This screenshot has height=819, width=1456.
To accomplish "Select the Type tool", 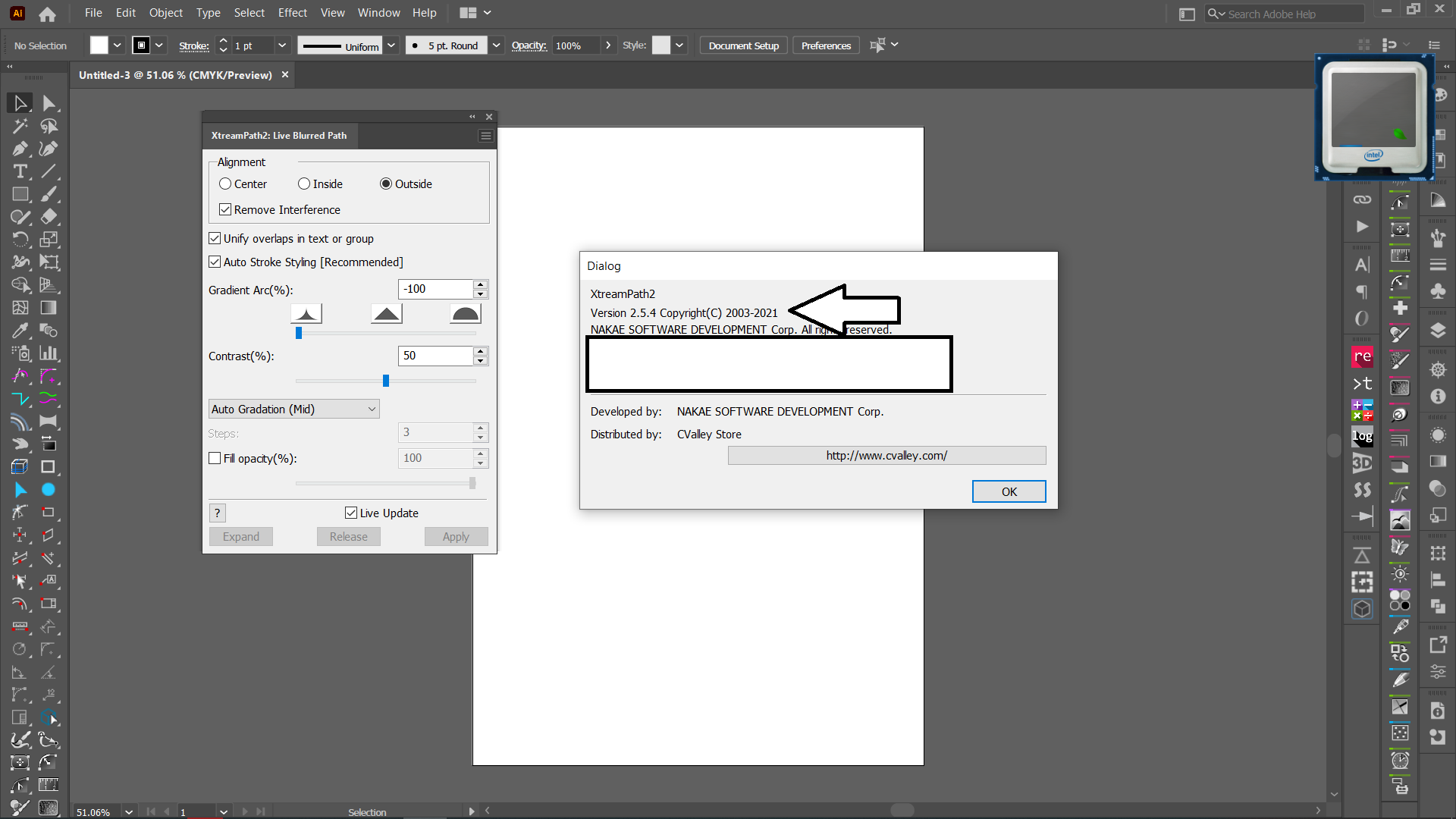I will 20,171.
